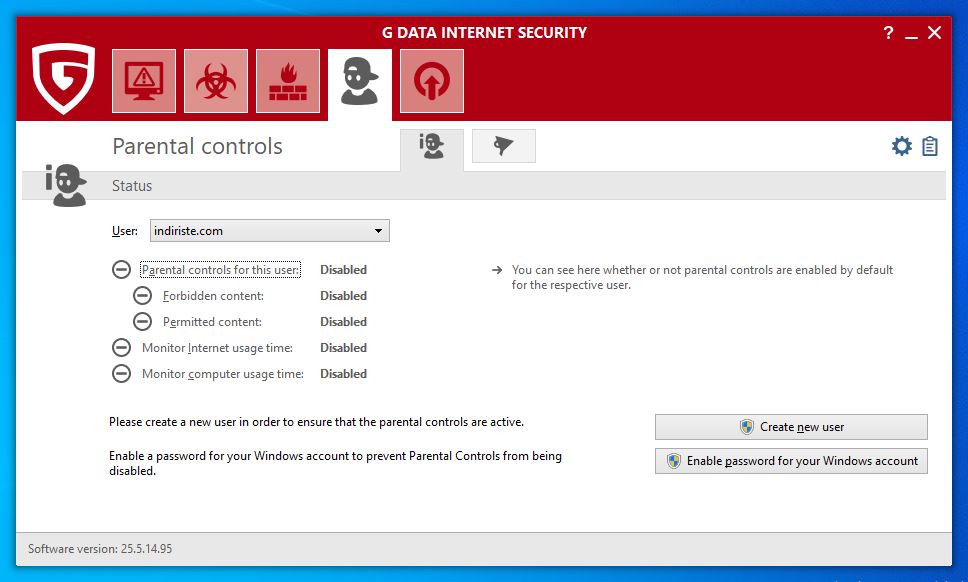Toggle icon beside Parental controls for this user
The height and width of the screenshot is (582, 968).
pyautogui.click(x=122, y=270)
